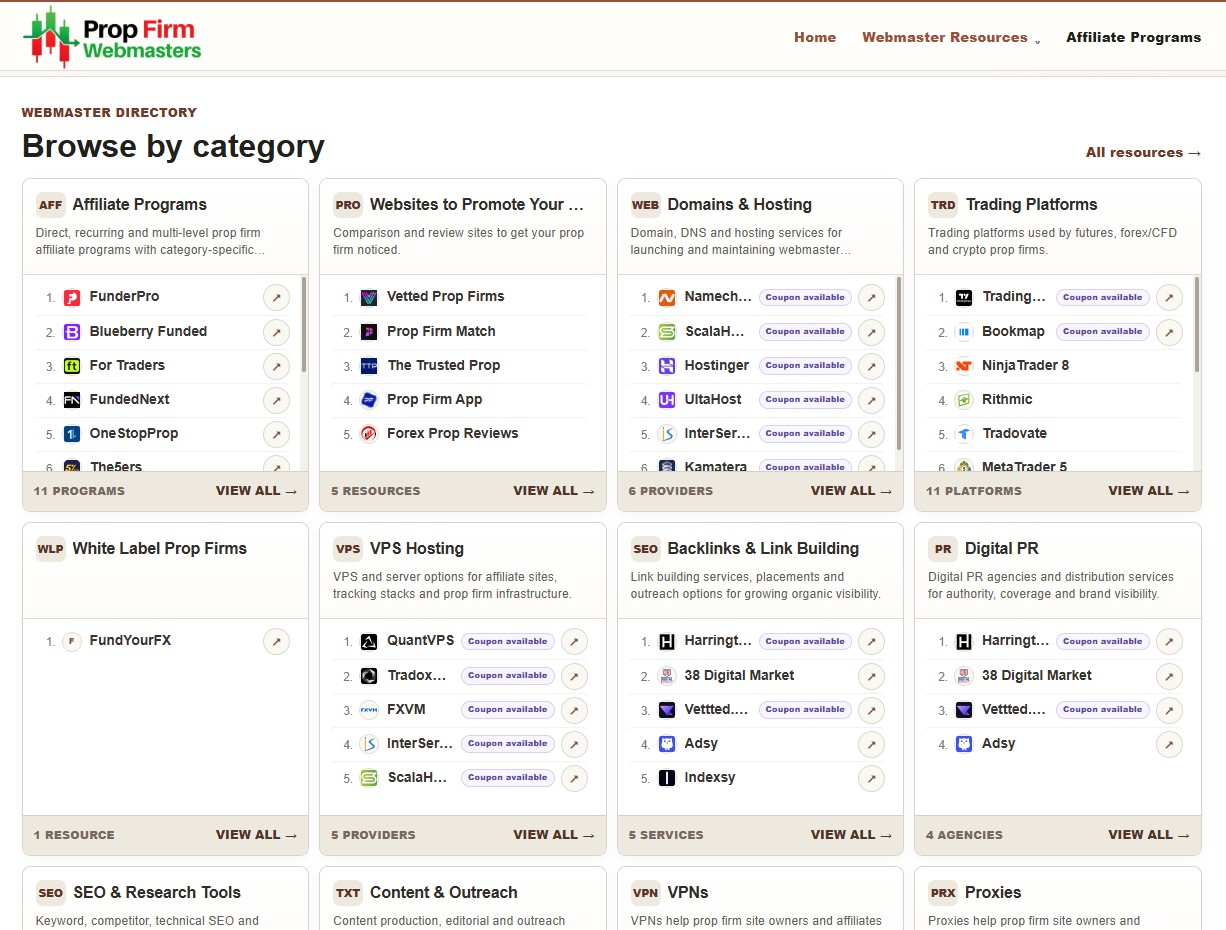Image resolution: width=1226 pixels, height=930 pixels.
Task: Select the FunderPro entry
Action: (x=125, y=297)
